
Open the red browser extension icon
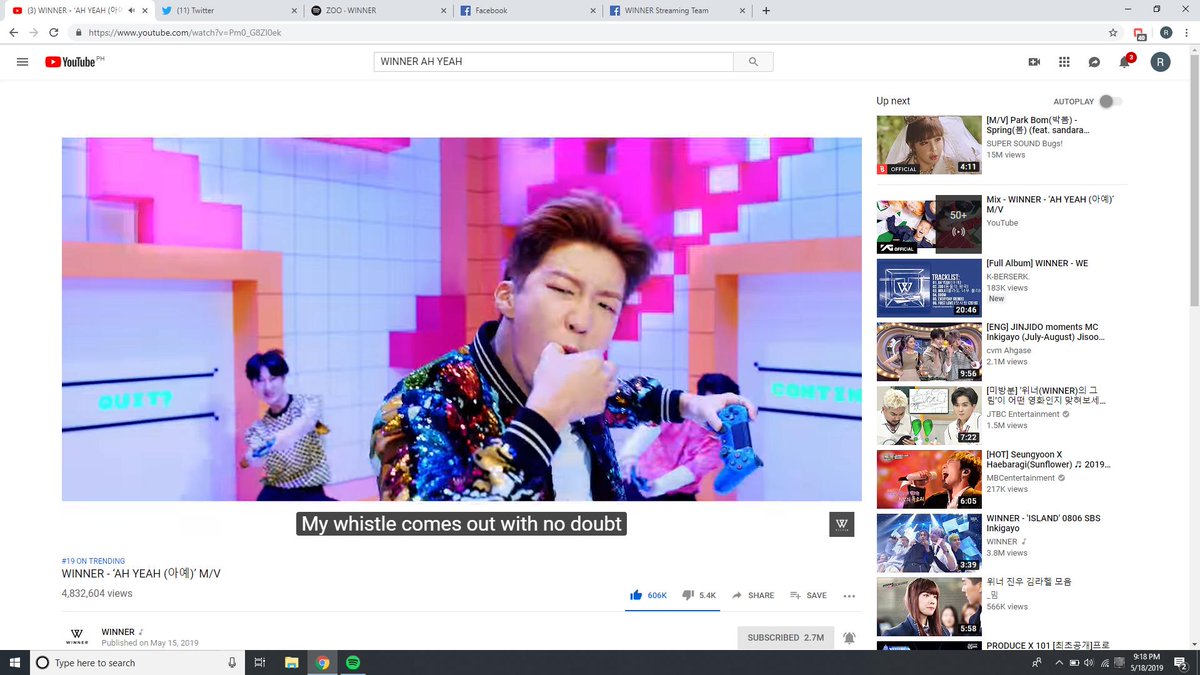tap(1140, 33)
